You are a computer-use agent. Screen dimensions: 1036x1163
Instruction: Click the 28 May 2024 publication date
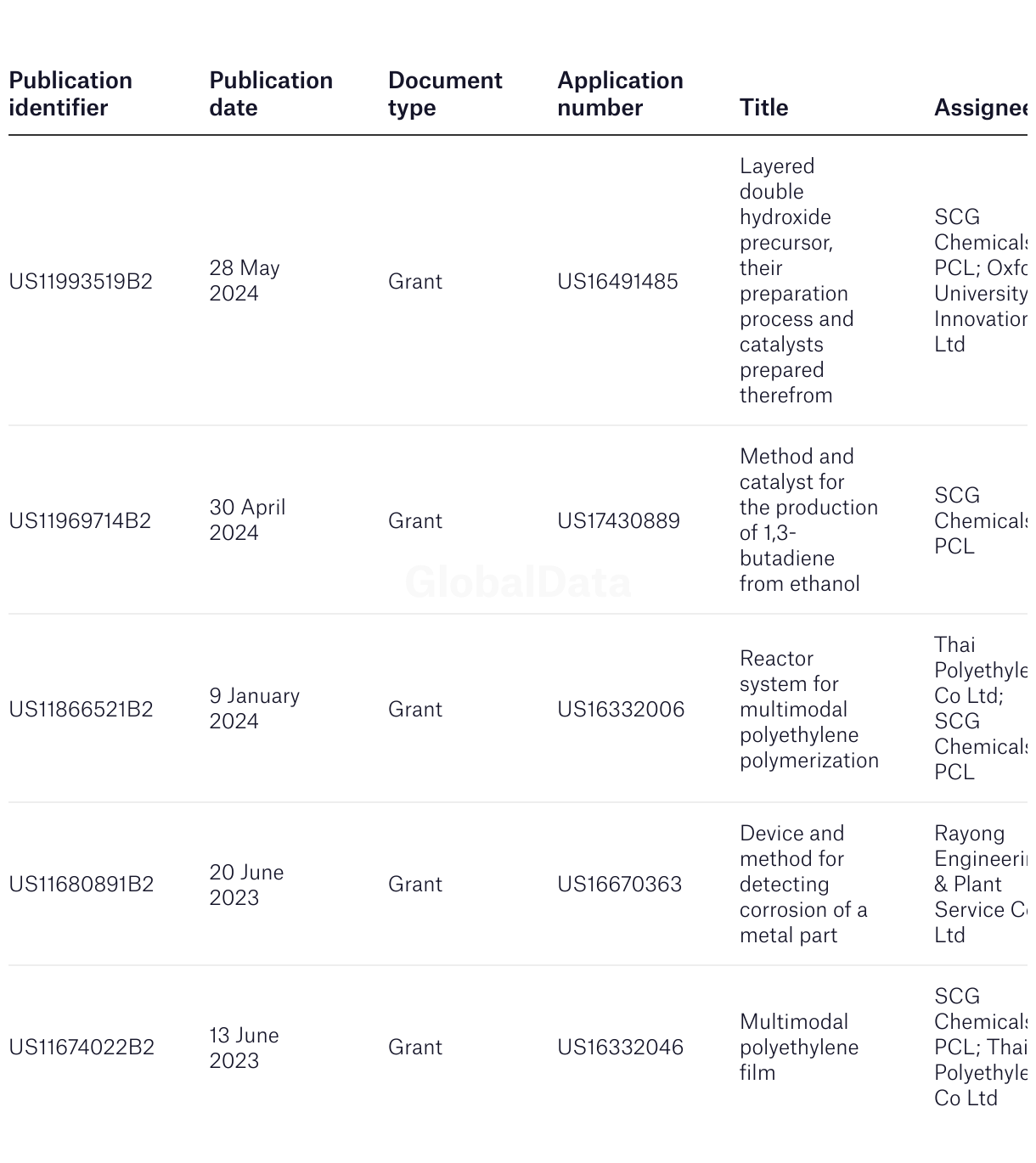click(245, 281)
